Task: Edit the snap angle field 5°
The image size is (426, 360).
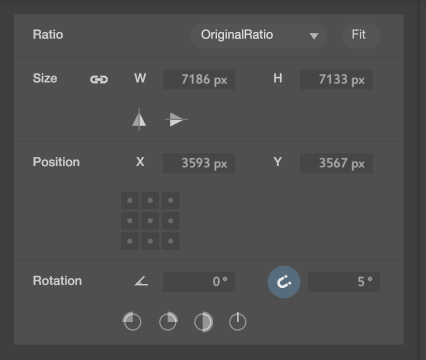Action: [344, 282]
